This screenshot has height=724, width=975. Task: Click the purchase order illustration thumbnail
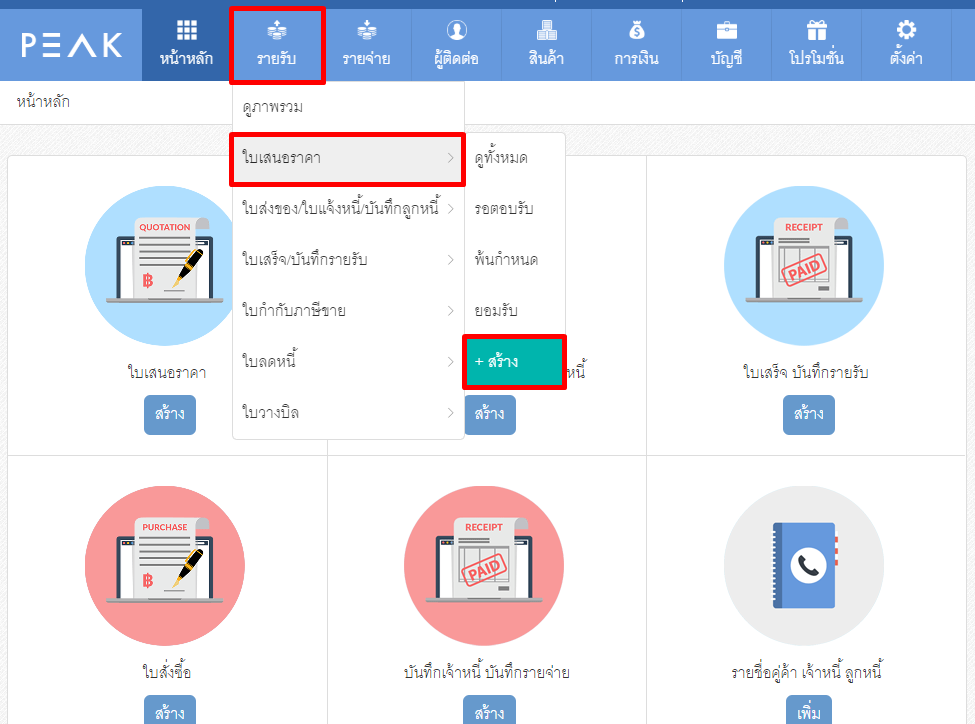165,565
